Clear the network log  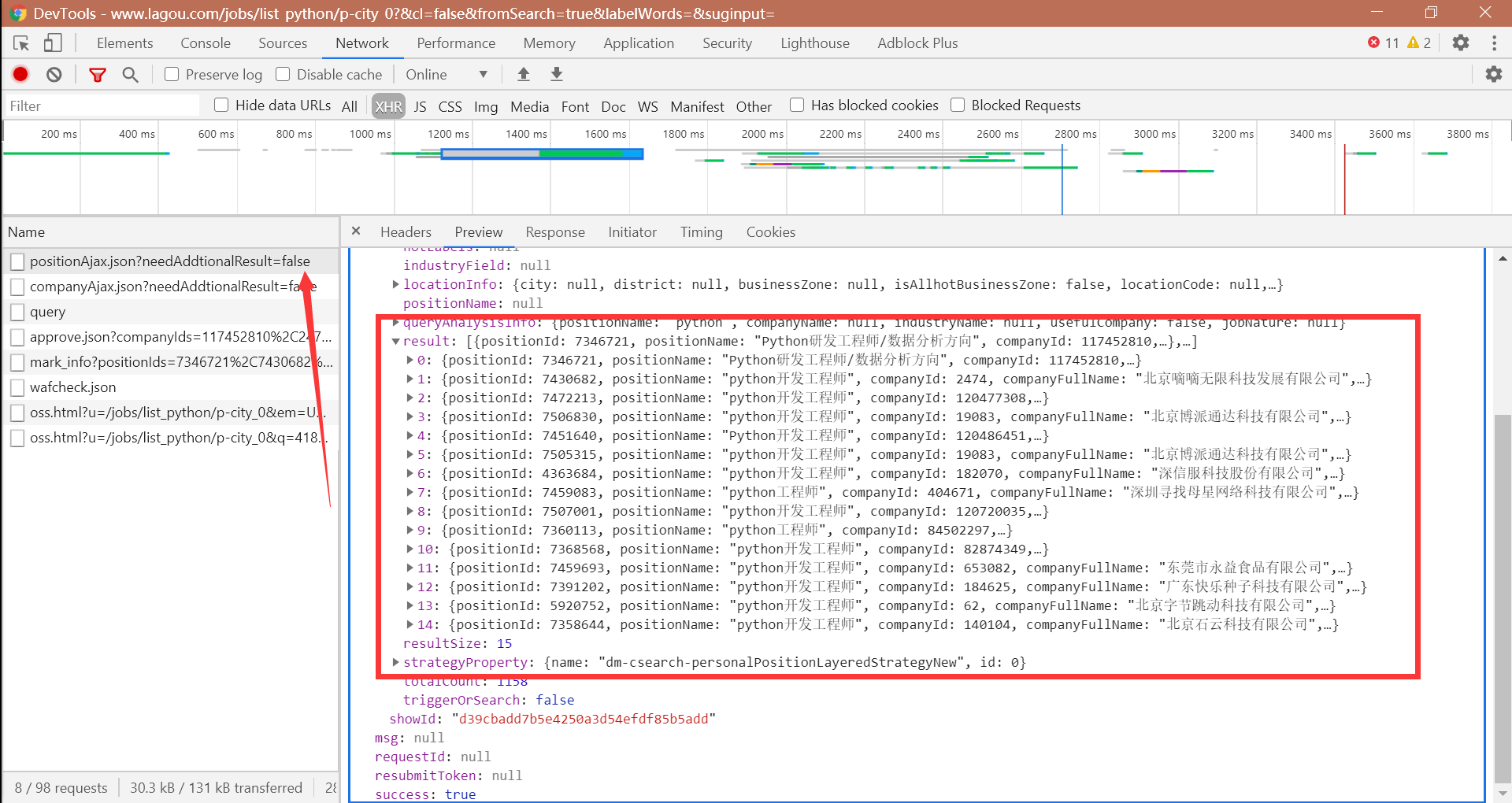coord(54,75)
